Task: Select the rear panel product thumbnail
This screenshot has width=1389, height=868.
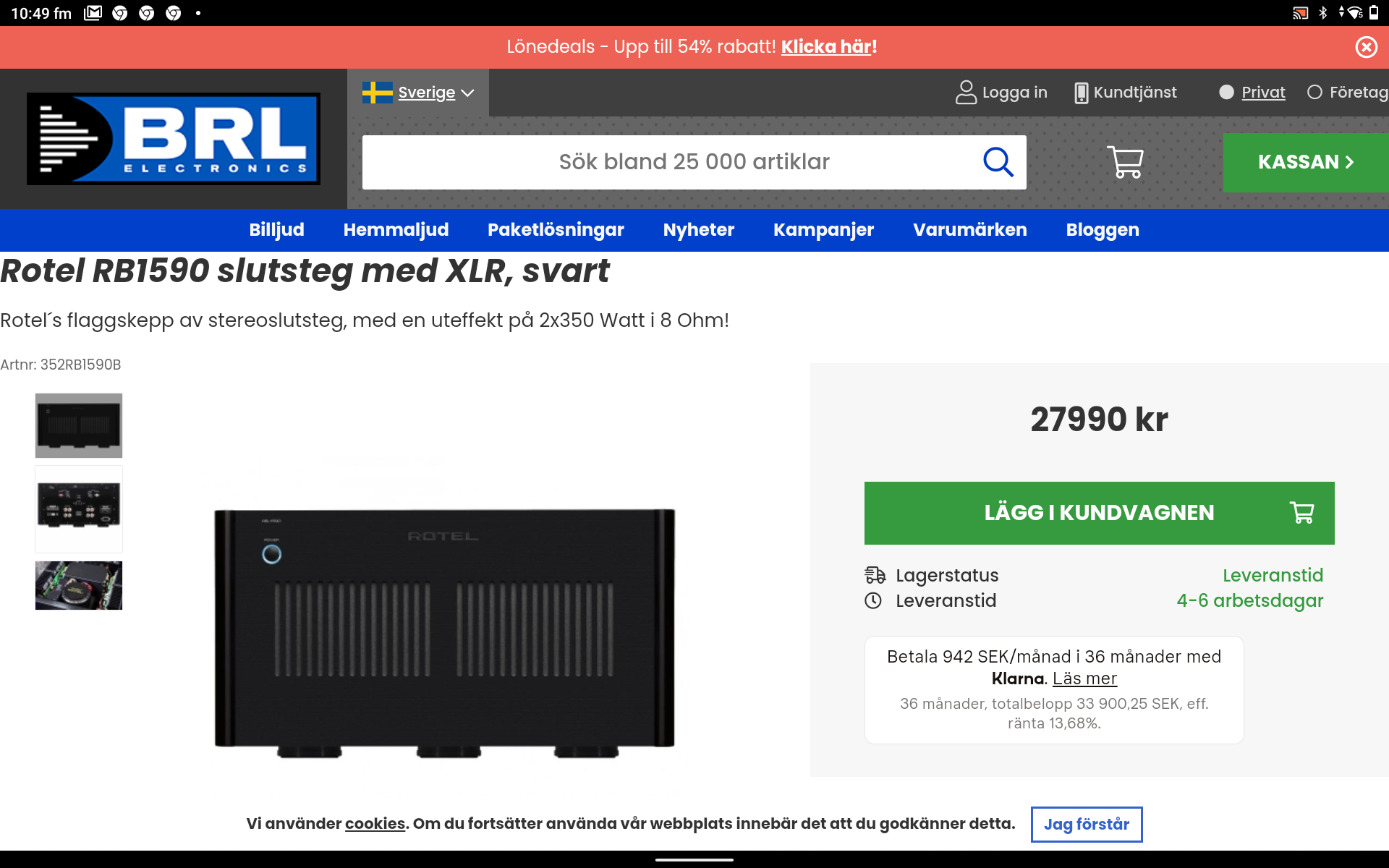Action: [79, 509]
